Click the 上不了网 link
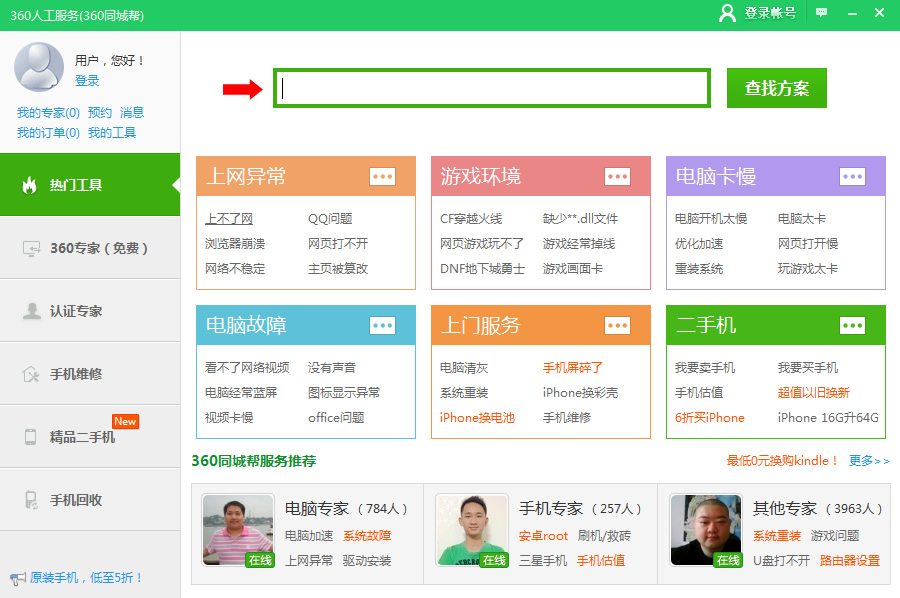Image resolution: width=900 pixels, height=598 pixels. pos(229,219)
